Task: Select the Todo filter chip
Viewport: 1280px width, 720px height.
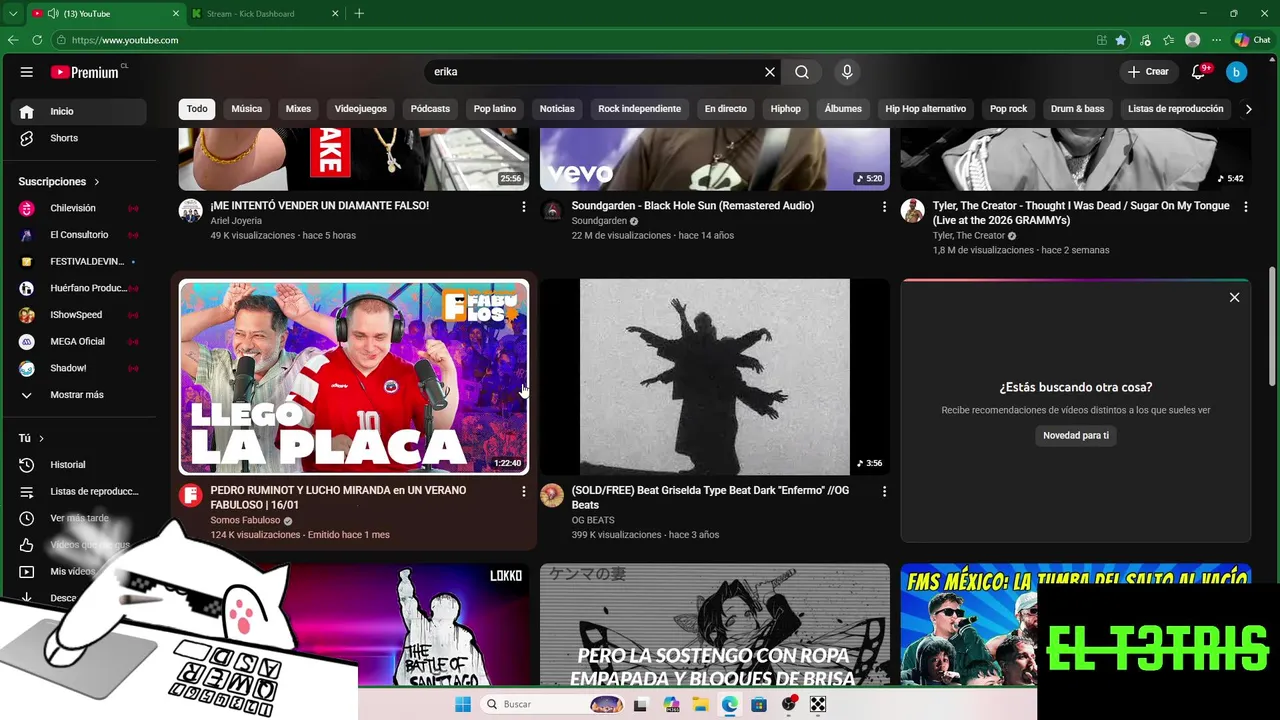Action: click(x=197, y=109)
